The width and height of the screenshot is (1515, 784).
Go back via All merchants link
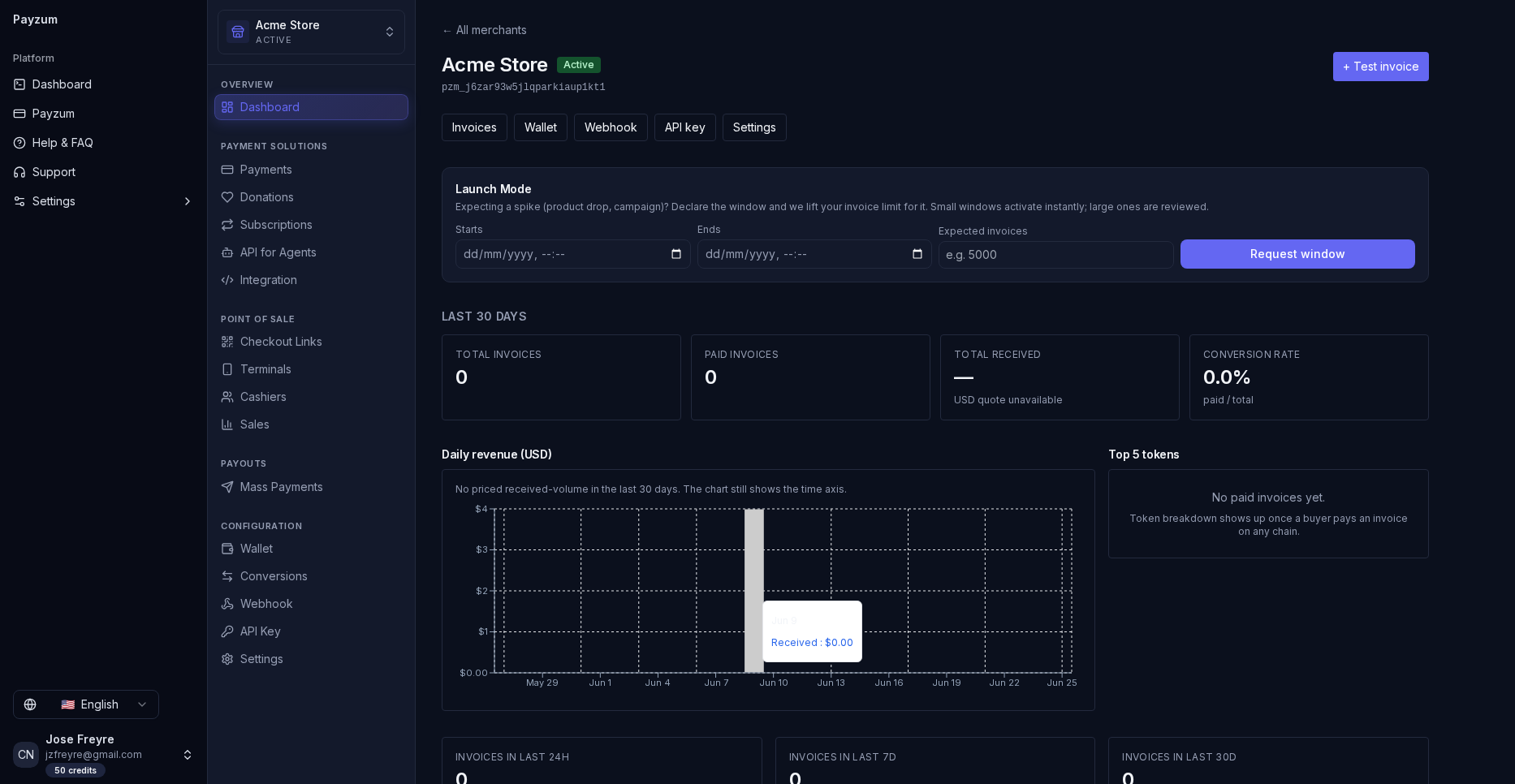485,30
